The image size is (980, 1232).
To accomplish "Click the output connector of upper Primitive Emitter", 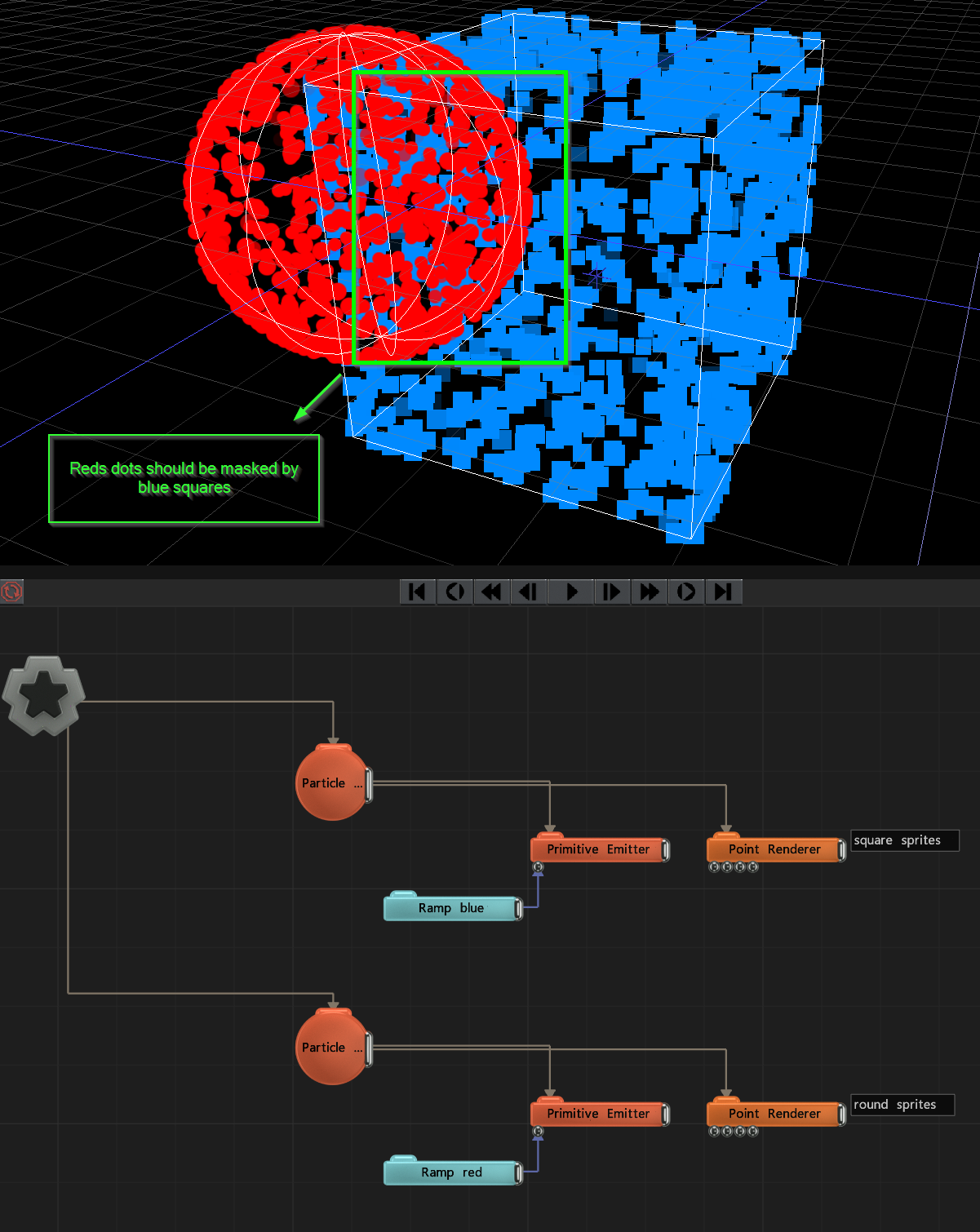I will (x=666, y=849).
